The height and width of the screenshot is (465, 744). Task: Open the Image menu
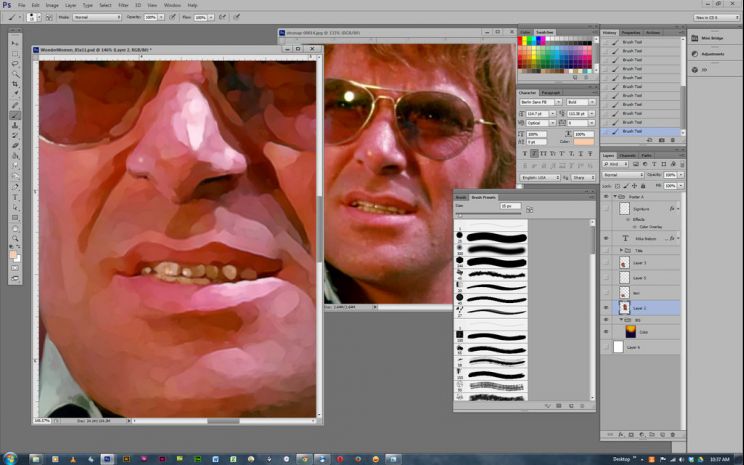pos(52,5)
